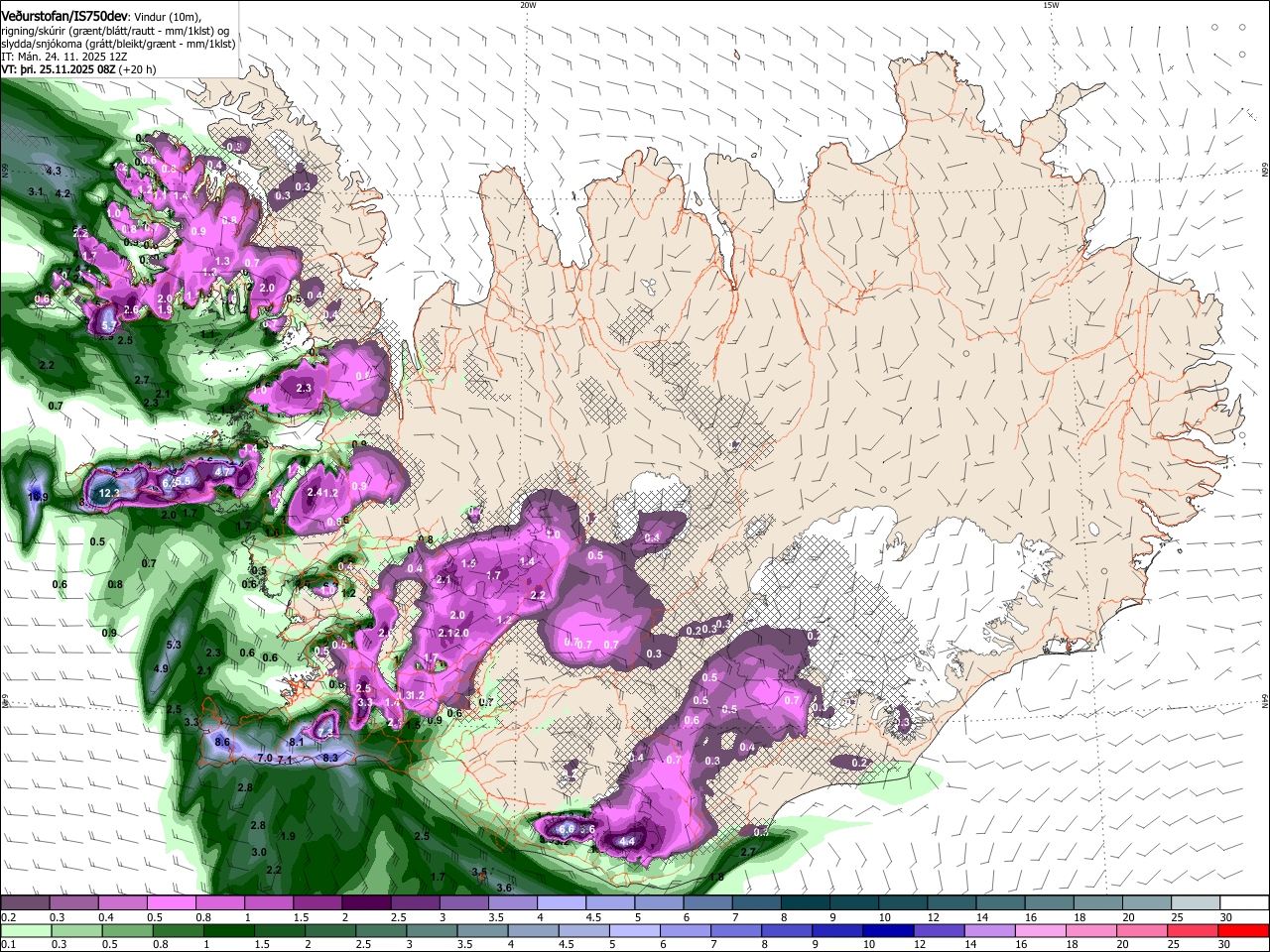The image size is (1270, 952).
Task: Click the 4.3 precipitation value in northwest
Action: (x=54, y=172)
